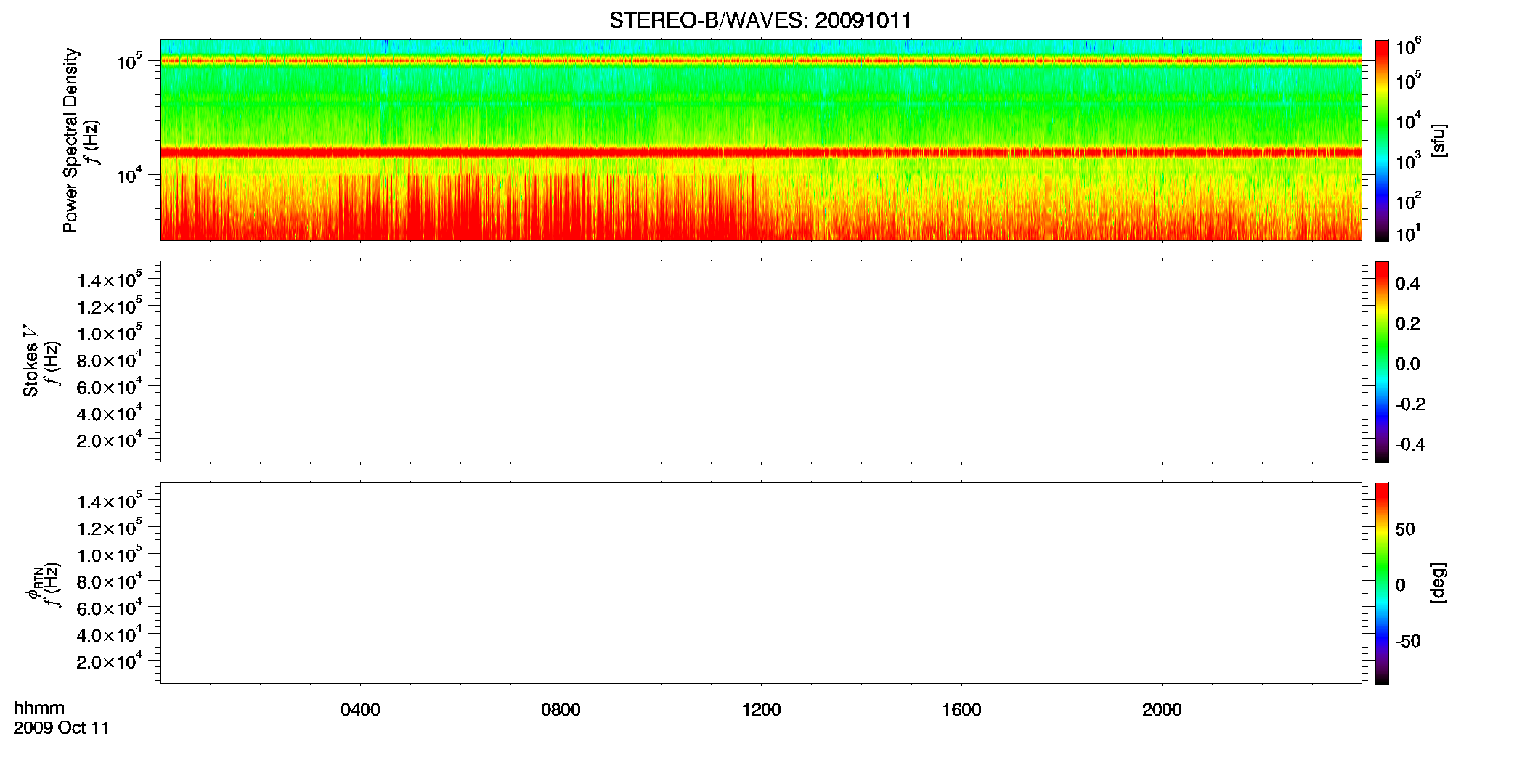
Task: Click the Power Spectral Density axis title
Action: 70,140
